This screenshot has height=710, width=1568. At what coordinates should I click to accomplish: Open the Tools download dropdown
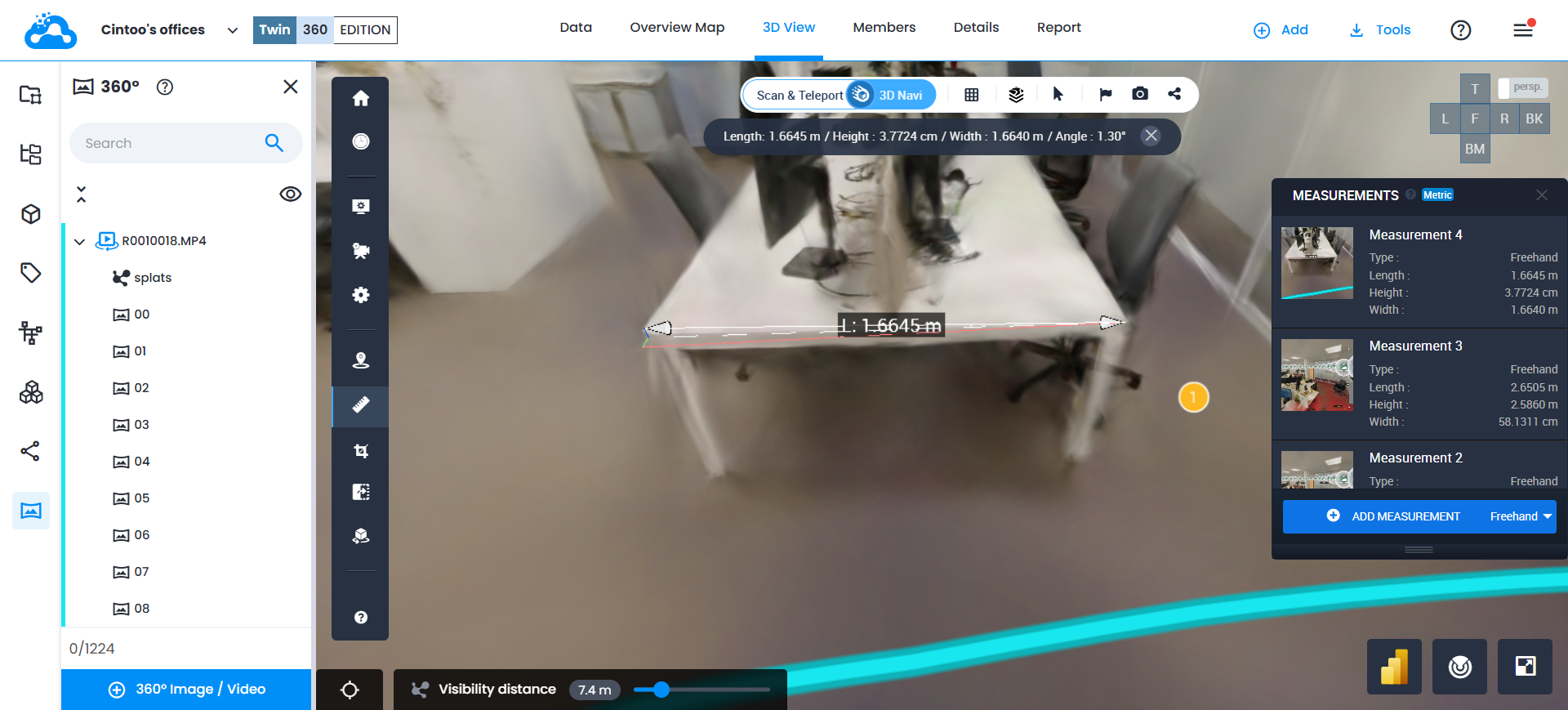click(x=1380, y=30)
